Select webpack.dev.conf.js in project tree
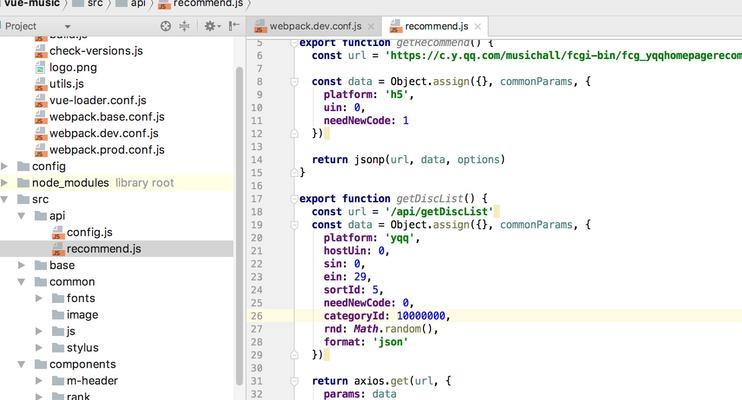 click(x=104, y=133)
